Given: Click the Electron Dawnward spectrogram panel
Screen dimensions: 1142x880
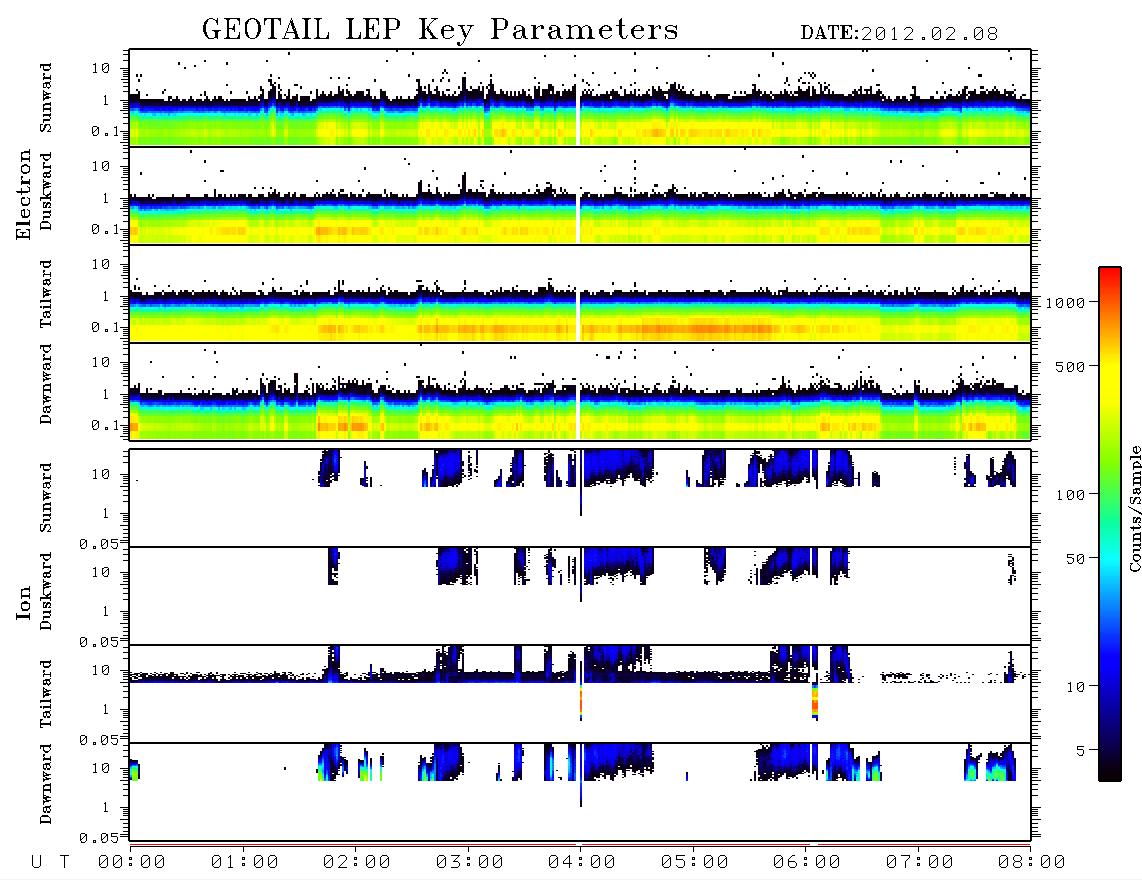Looking at the screenshot, I should [580, 391].
